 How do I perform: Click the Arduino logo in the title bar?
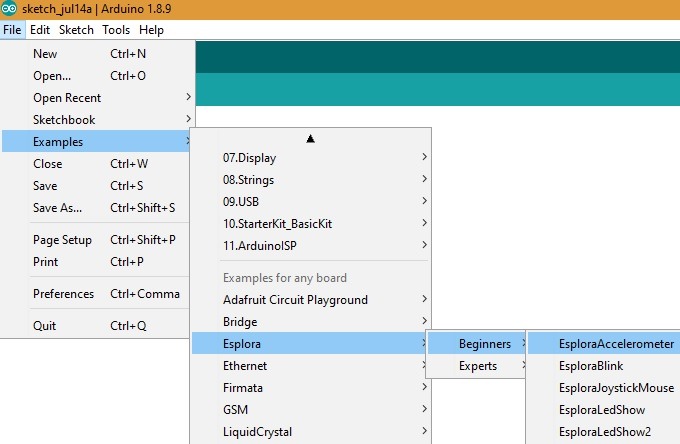tap(9, 8)
